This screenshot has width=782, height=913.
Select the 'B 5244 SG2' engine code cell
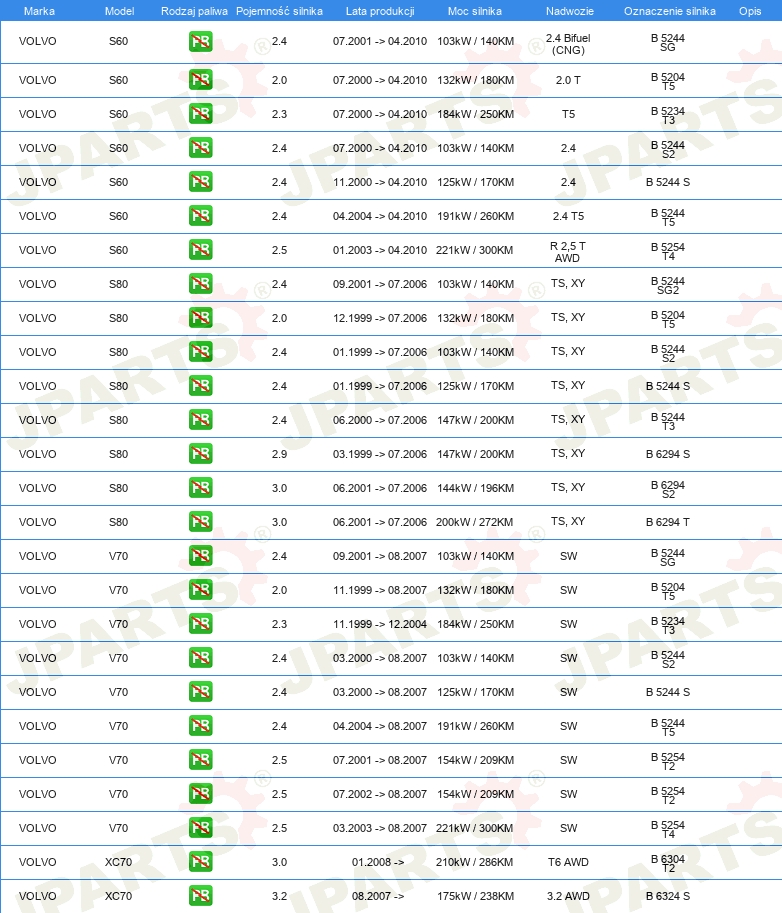point(668,285)
